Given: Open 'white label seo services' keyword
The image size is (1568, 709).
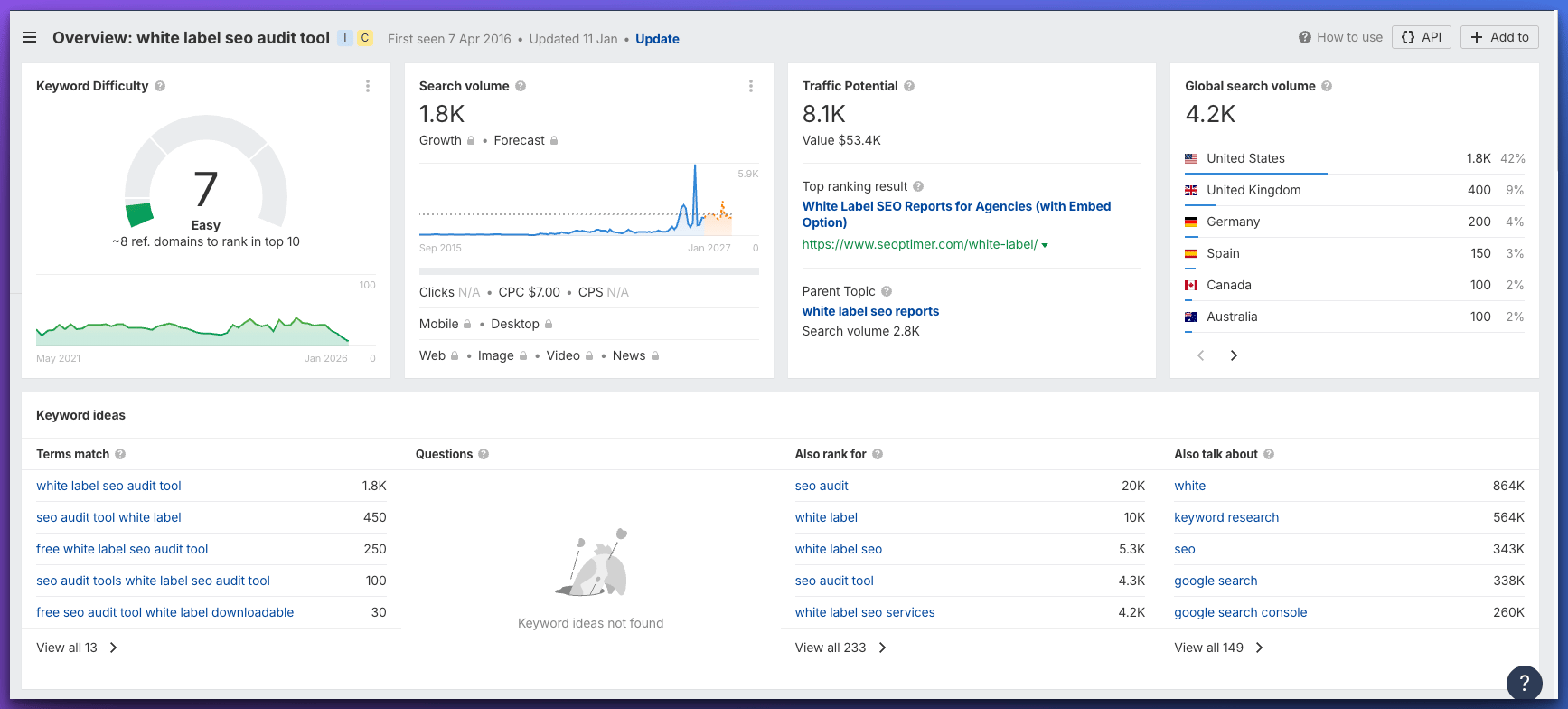Looking at the screenshot, I should click(x=865, y=612).
